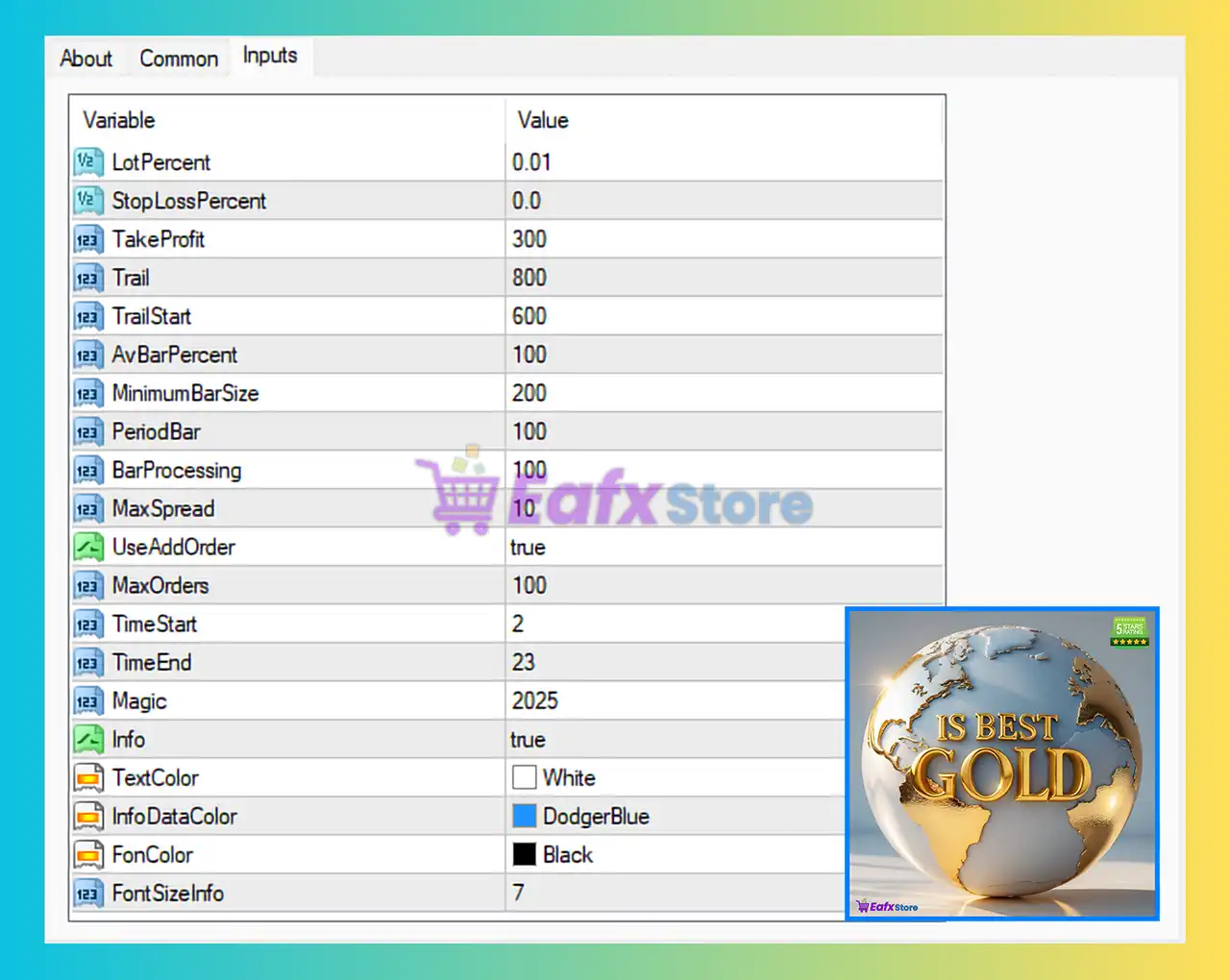Switch to the Common tab
1230x980 pixels.
click(x=179, y=59)
